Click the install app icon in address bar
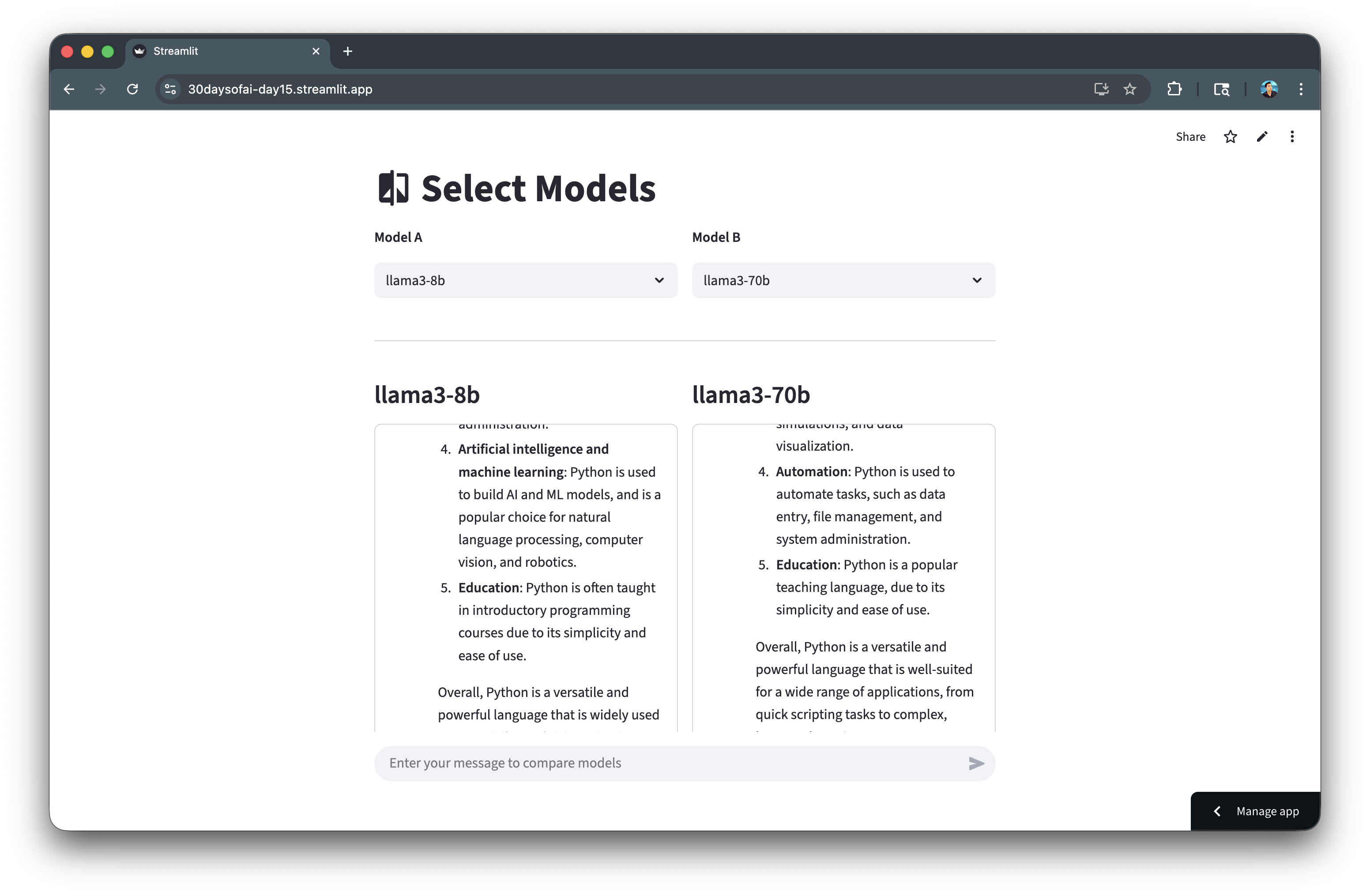1370x896 pixels. tap(1101, 89)
